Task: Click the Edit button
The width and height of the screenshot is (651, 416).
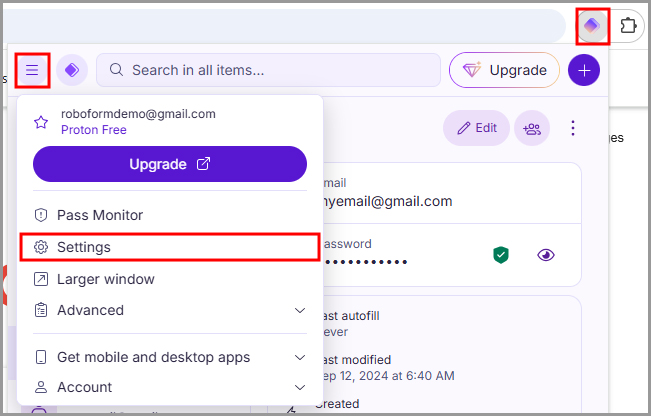Action: coord(476,128)
